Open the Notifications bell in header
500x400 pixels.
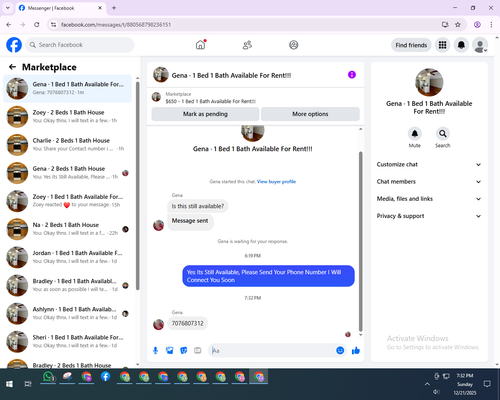coord(461,45)
